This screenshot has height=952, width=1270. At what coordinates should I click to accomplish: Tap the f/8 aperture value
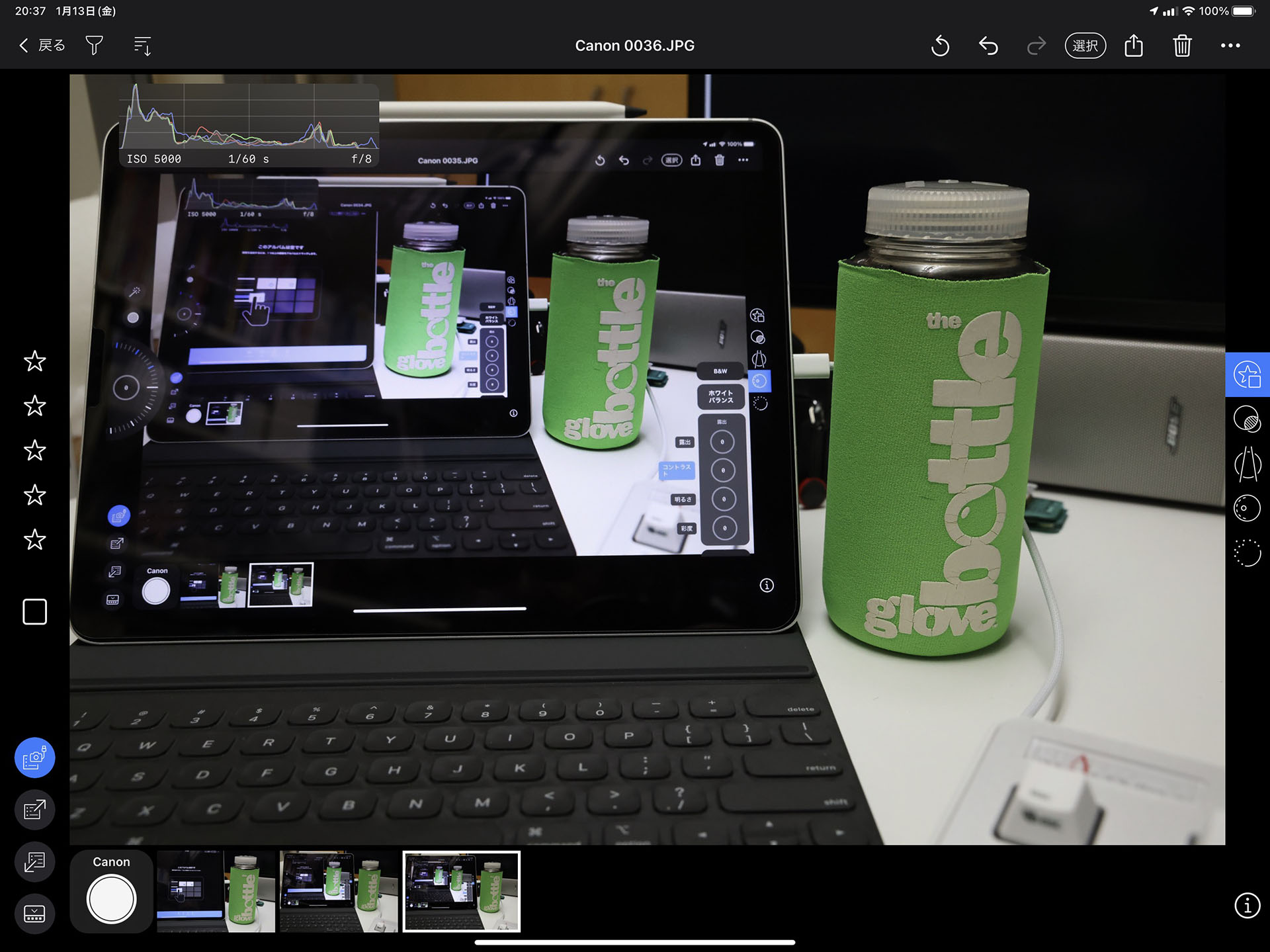click(x=361, y=159)
